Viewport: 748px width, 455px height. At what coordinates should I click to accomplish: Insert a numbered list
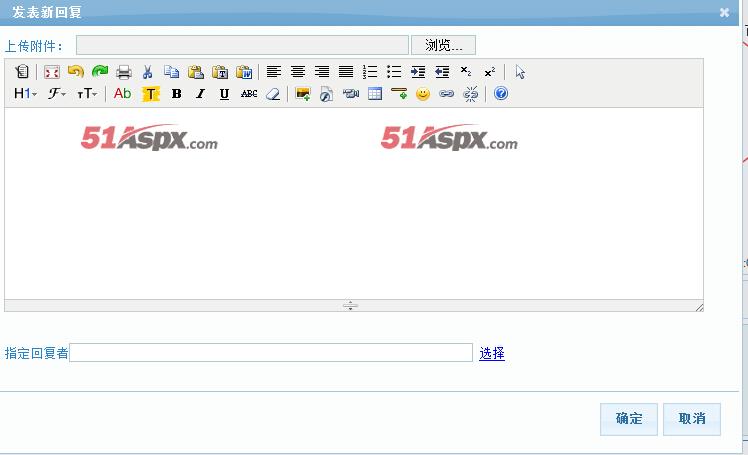point(370,72)
